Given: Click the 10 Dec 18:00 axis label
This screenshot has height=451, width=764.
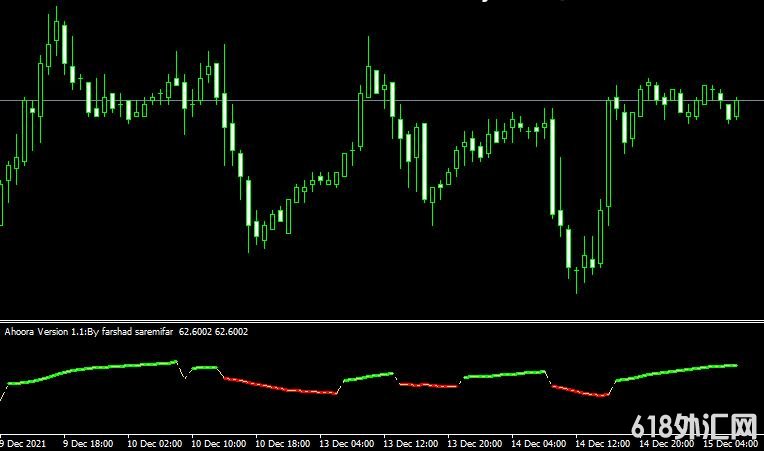Looking at the screenshot, I should (x=283, y=442).
